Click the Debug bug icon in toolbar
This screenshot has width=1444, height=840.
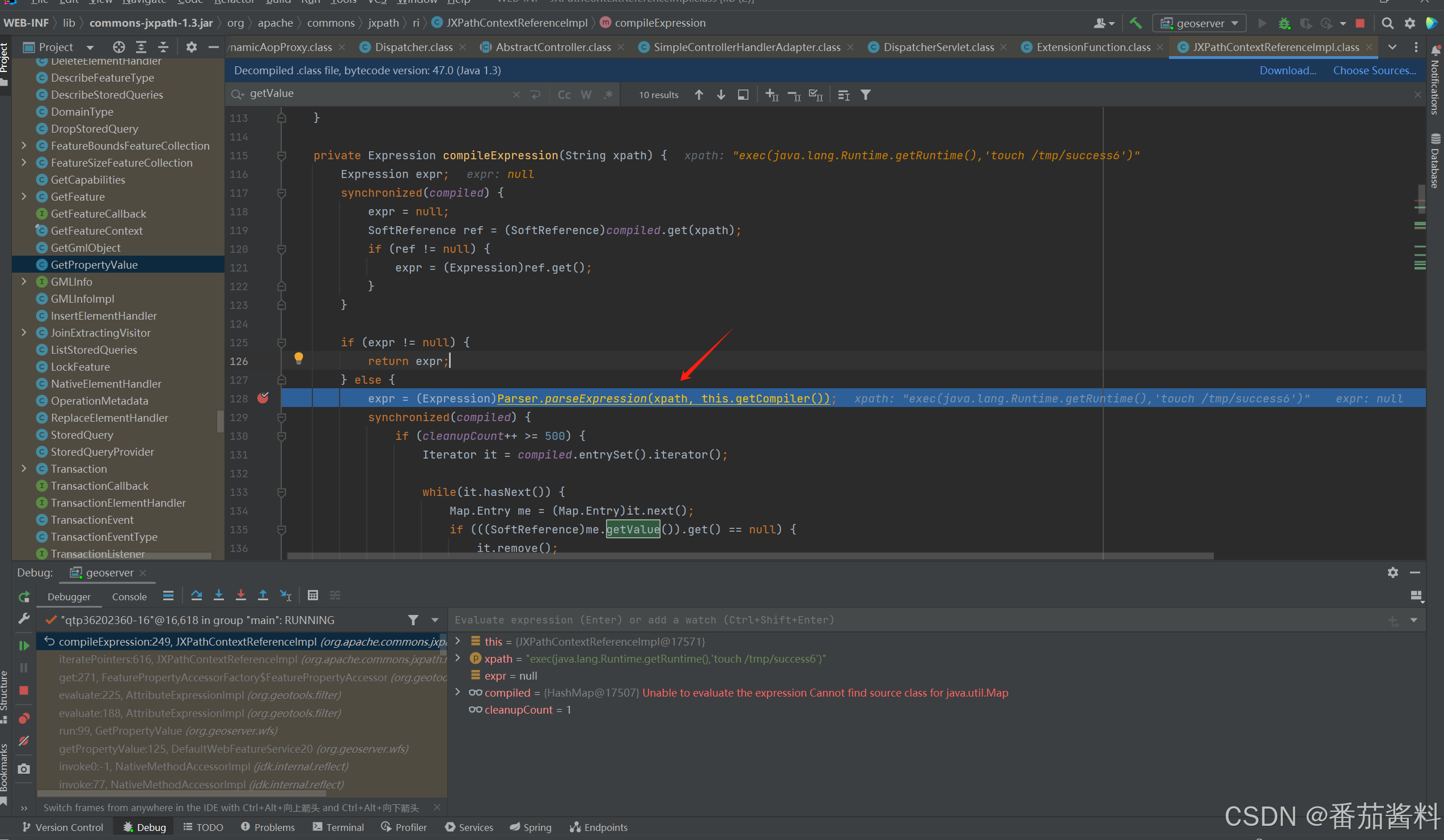pyautogui.click(x=1284, y=23)
